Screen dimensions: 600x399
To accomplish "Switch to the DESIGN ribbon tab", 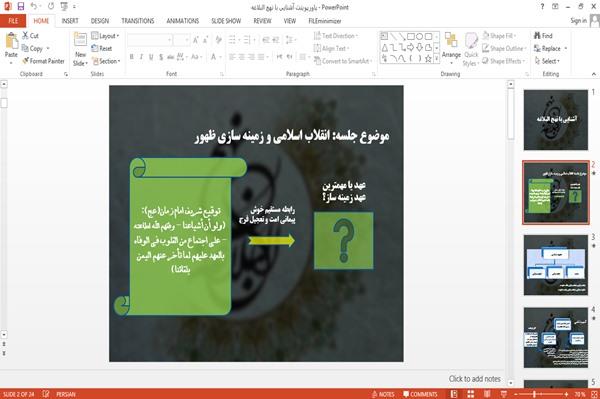I will [99, 21].
